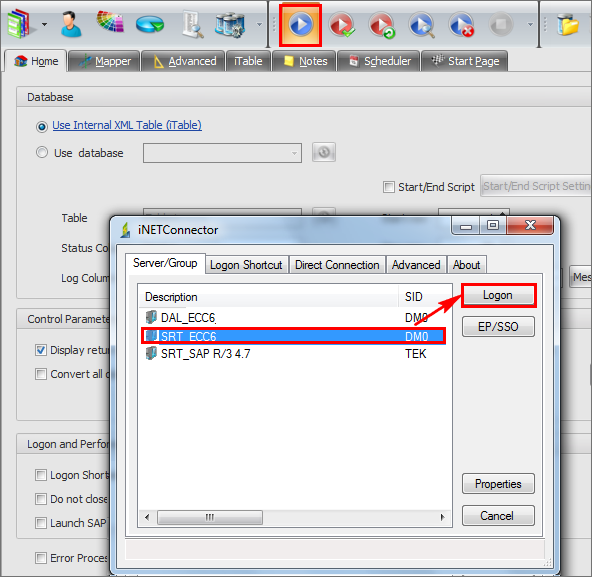Screen dimensions: 592x577
Task: Uncheck the Display return checkbox
Action: (x=41, y=350)
